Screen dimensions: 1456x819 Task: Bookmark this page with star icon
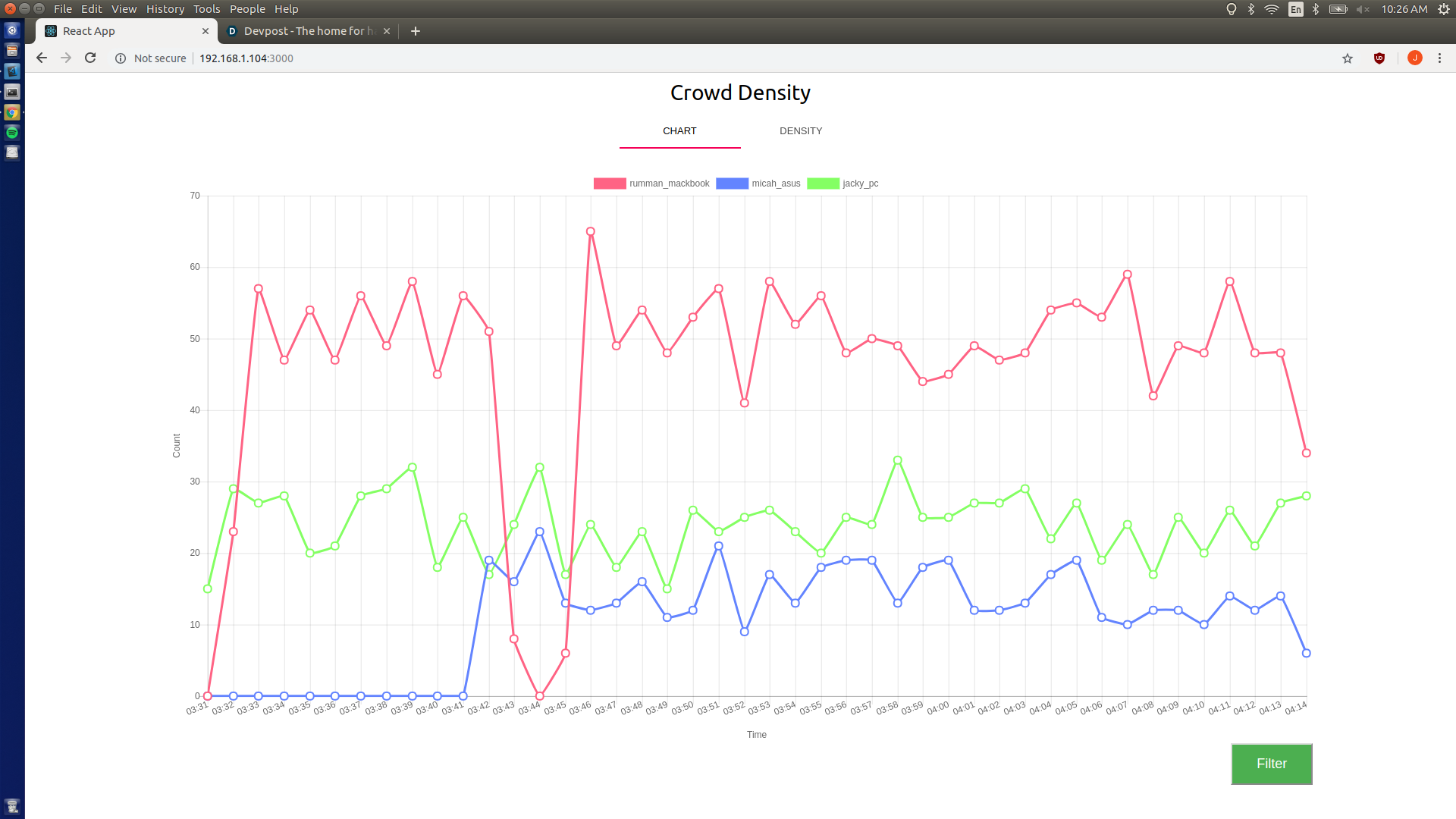point(1348,58)
